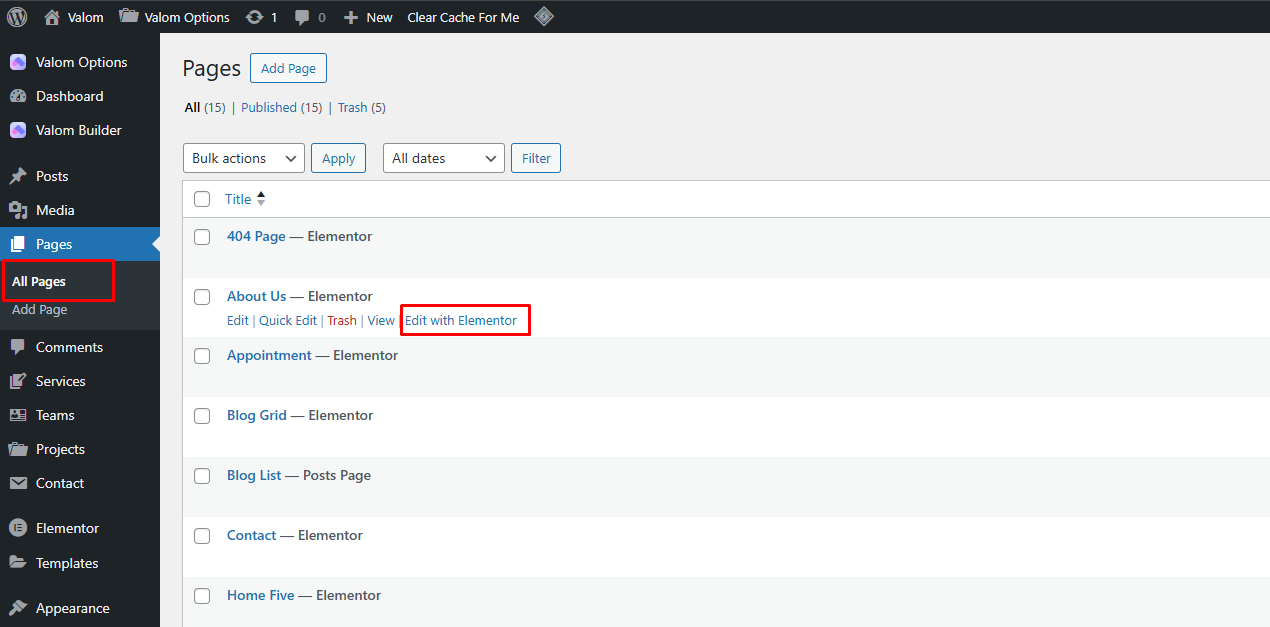Open the updates icon in admin bar
Viewport: 1270px width, 627px height.
point(254,17)
